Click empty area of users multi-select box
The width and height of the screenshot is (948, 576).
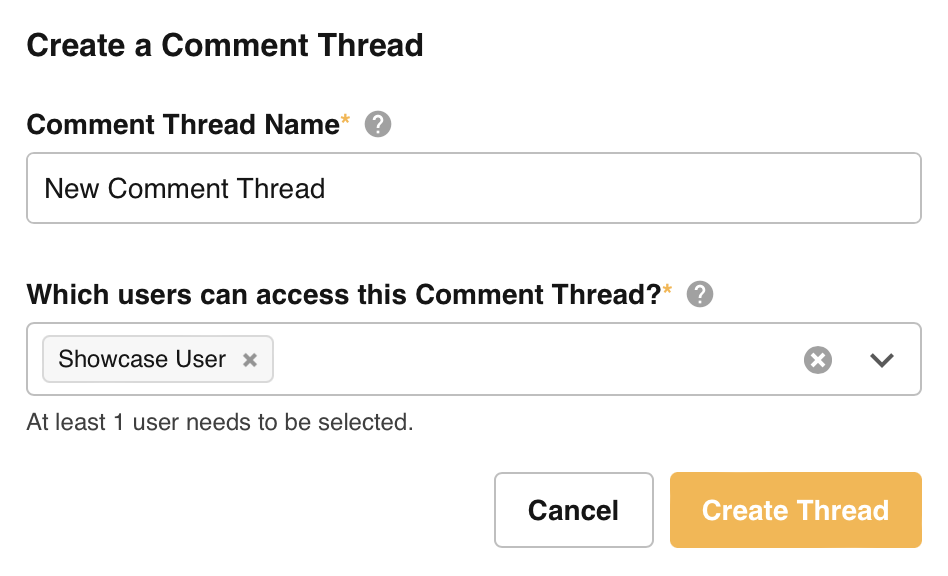pos(530,360)
